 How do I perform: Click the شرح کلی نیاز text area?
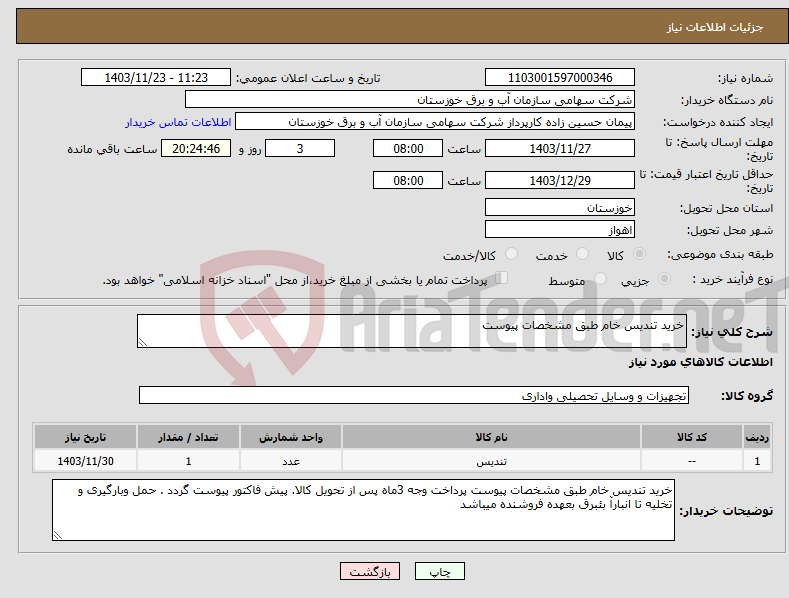[412, 331]
